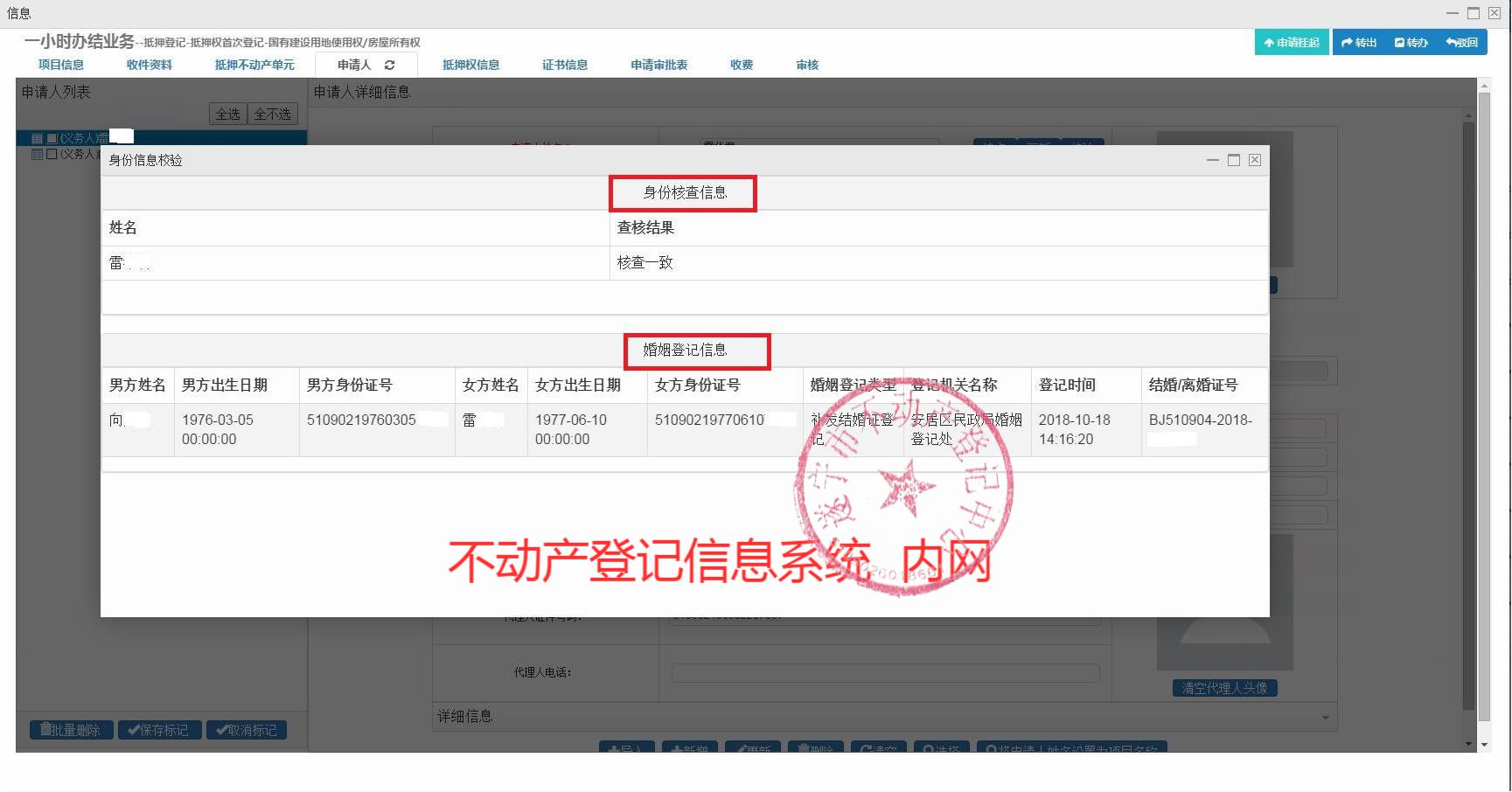Open the 抵押权信息 tab
The width and height of the screenshot is (1512, 792).
click(x=470, y=65)
